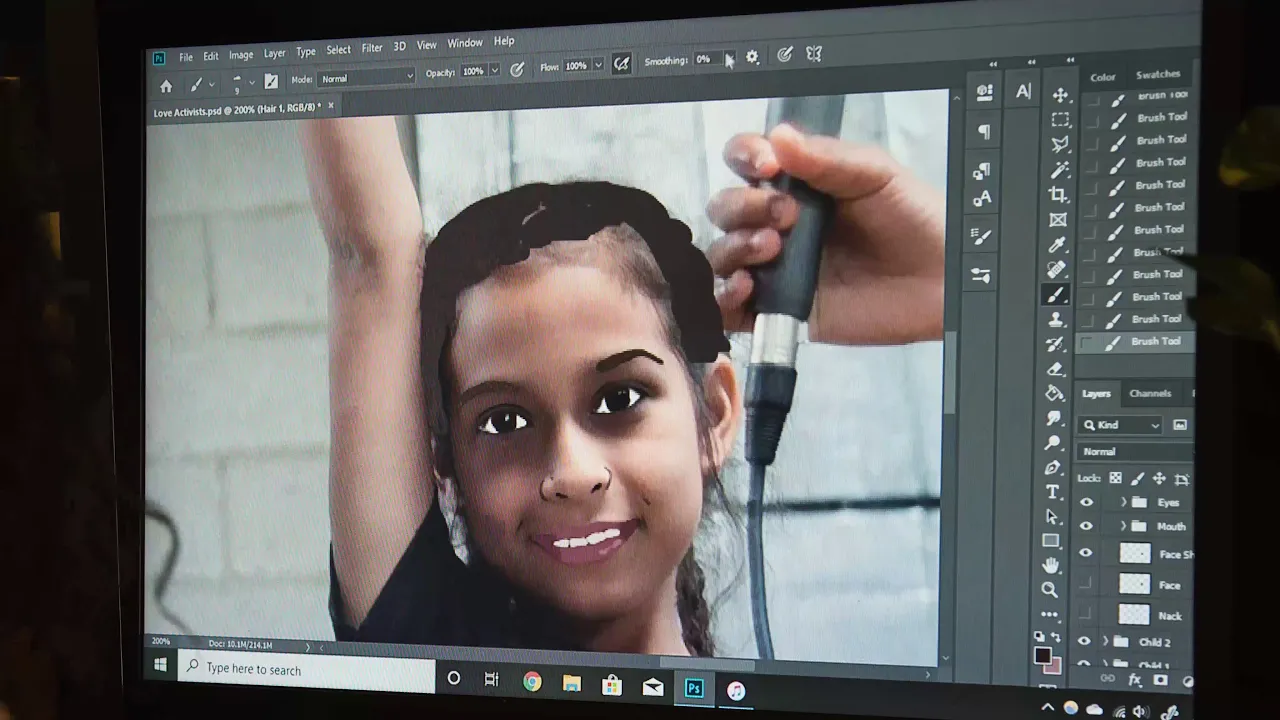Switch to the Color tab

pos(1103,77)
